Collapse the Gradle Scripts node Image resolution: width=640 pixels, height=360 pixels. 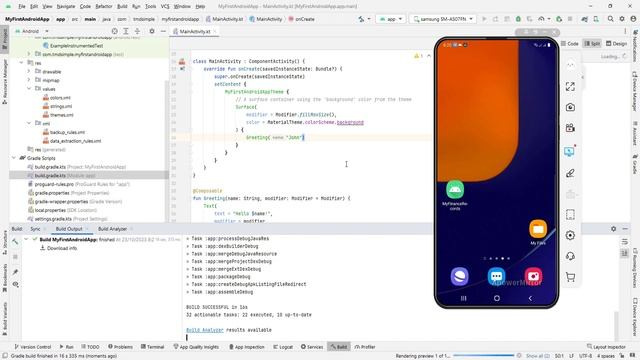tap(14, 158)
